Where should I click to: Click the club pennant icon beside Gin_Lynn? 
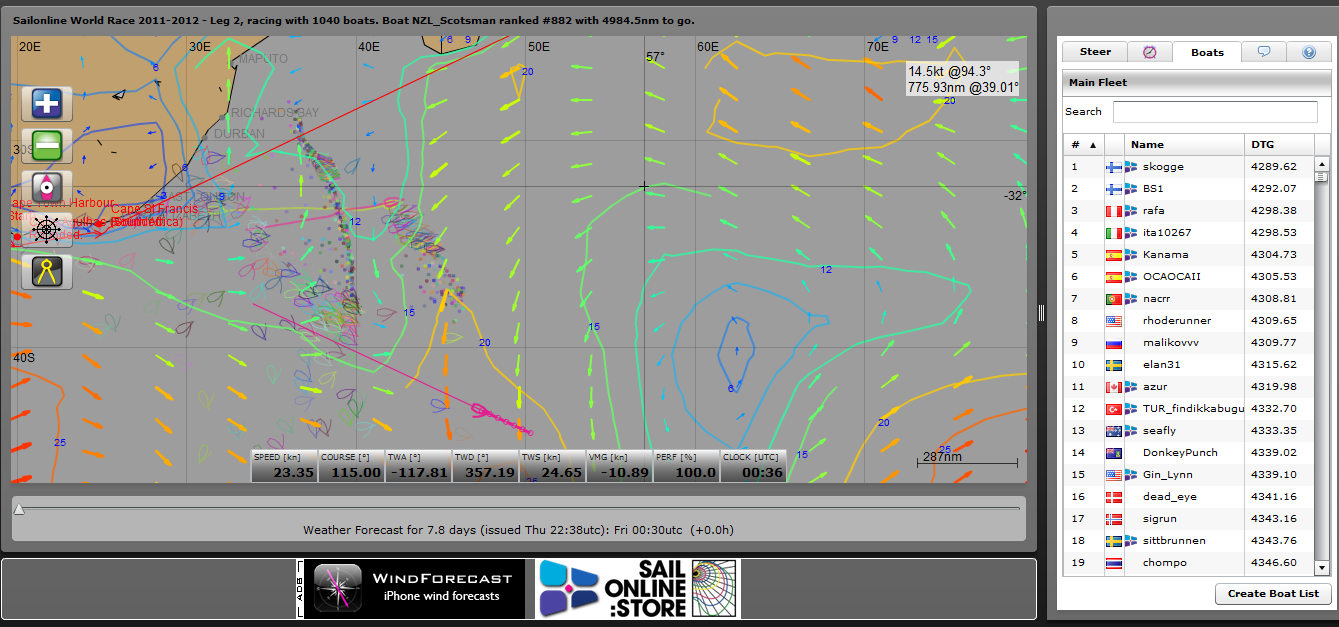pyautogui.click(x=1132, y=475)
